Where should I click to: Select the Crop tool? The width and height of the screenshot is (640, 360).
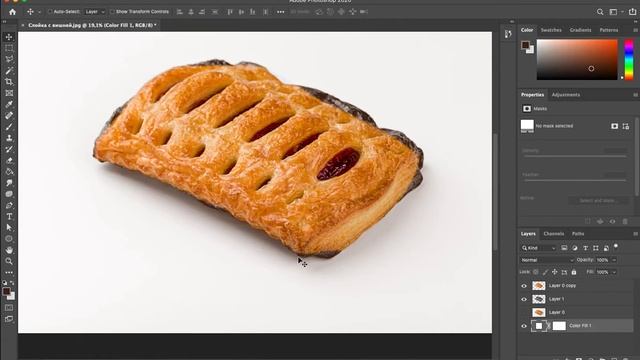click(x=9, y=82)
